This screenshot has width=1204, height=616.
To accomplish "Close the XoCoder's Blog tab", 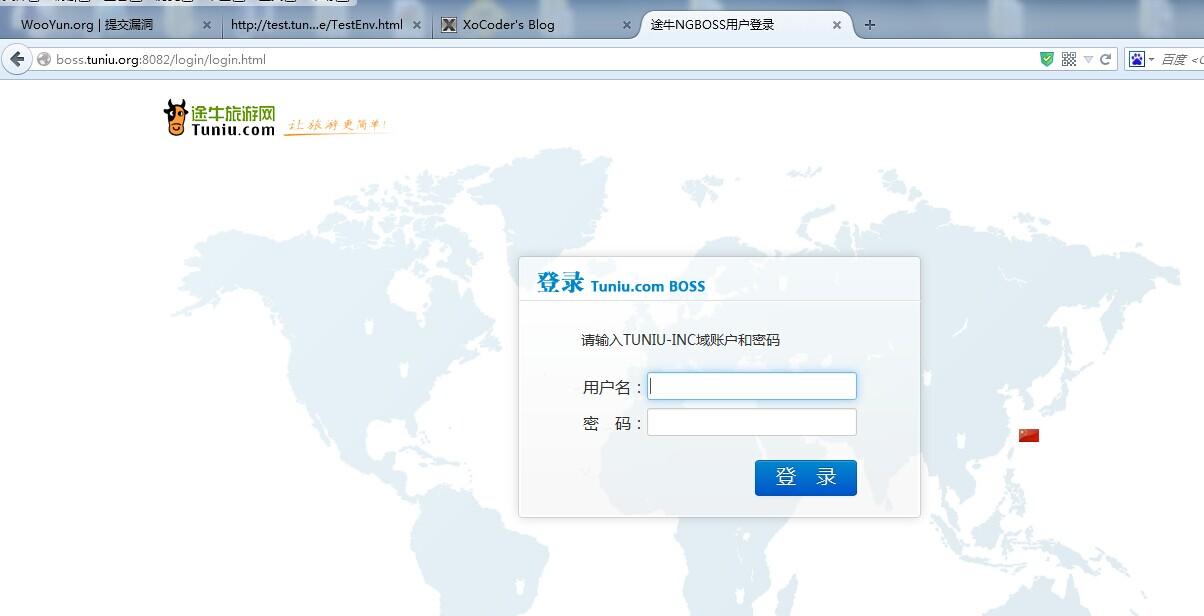I will pyautogui.click(x=627, y=25).
